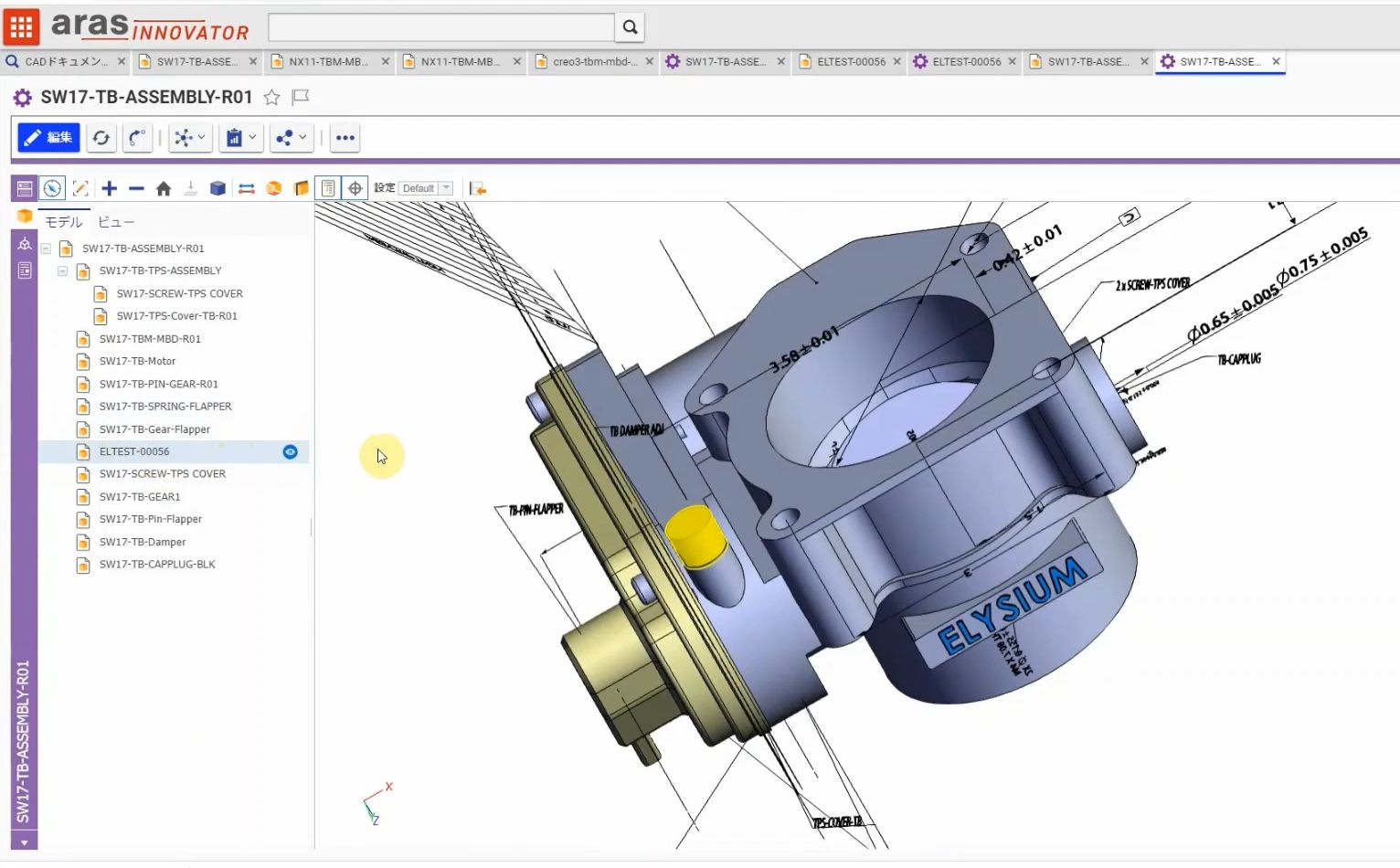Viewport: 1400px width, 868px height.
Task: Click the 編集 edit button
Action: click(x=48, y=138)
